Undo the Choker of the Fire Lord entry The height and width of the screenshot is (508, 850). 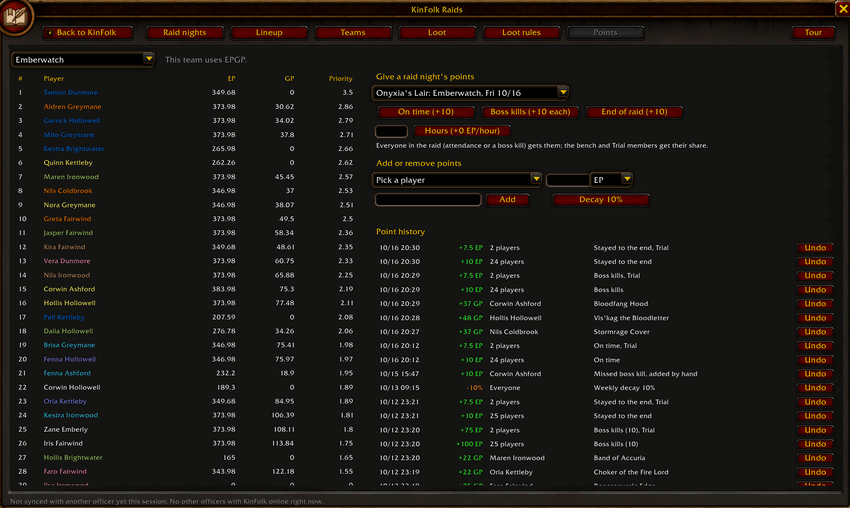[x=815, y=472]
